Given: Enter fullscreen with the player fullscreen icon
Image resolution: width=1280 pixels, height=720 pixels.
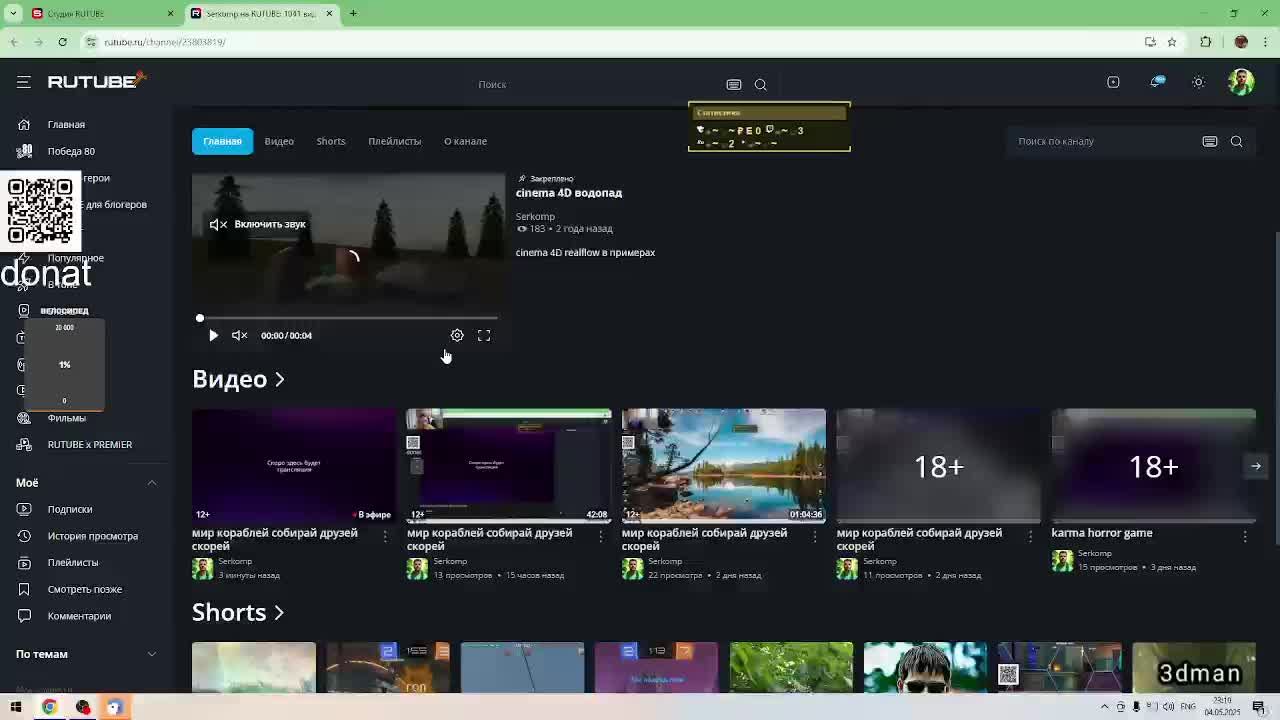Looking at the screenshot, I should 484,336.
